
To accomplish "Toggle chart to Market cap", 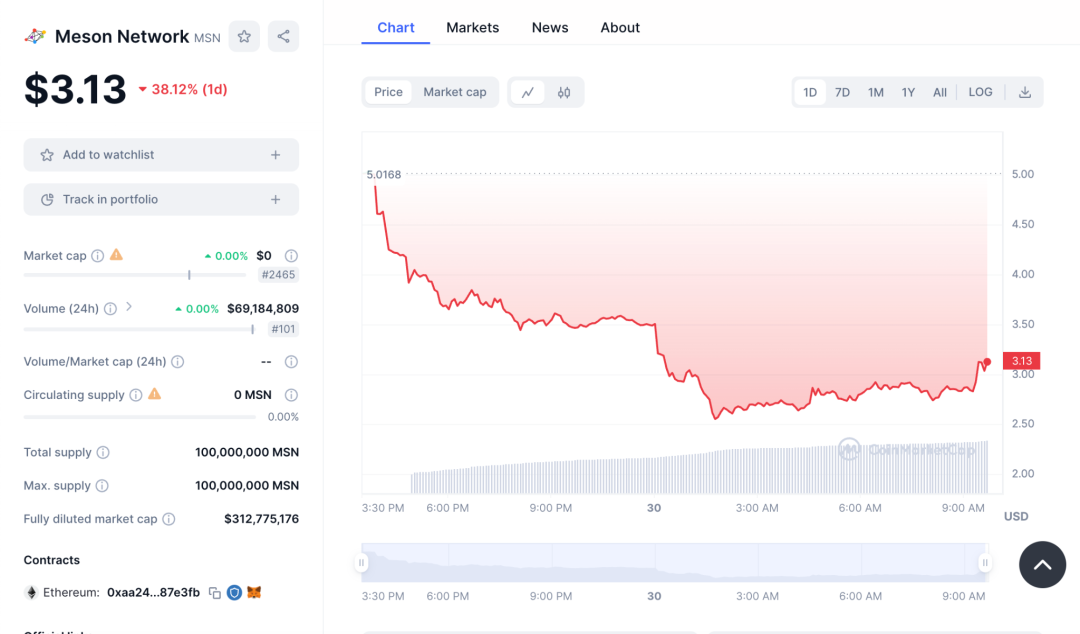I will 454,92.
